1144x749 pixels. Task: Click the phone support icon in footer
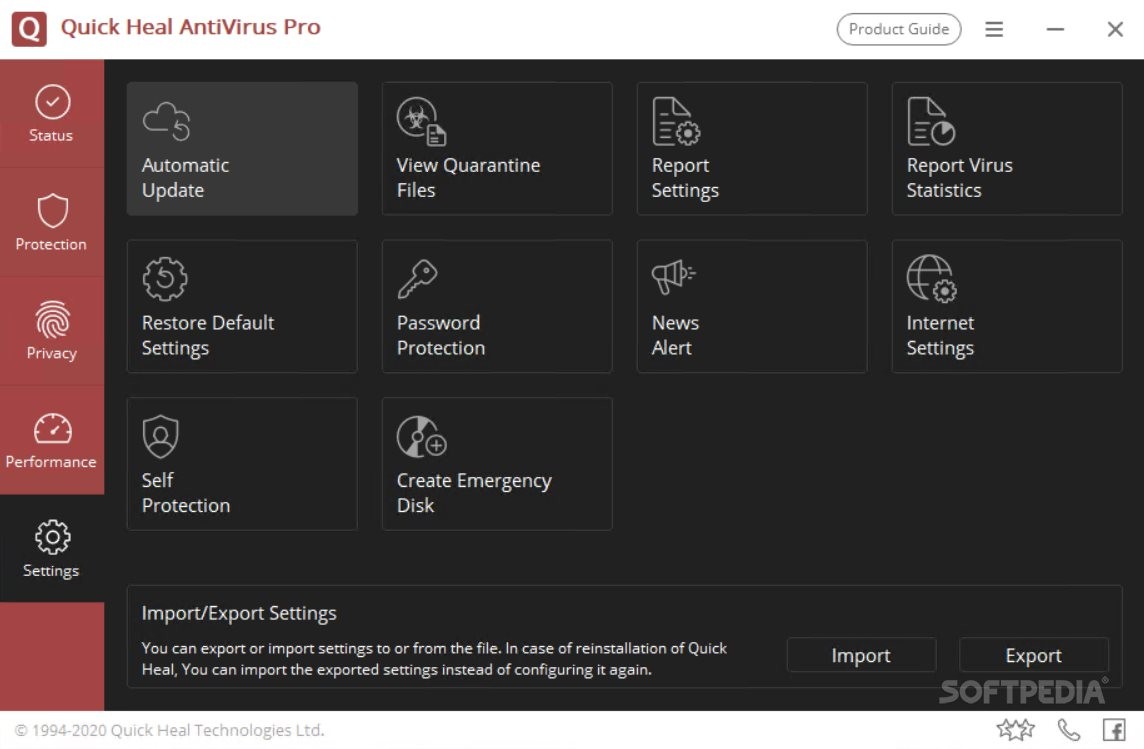point(1069,729)
